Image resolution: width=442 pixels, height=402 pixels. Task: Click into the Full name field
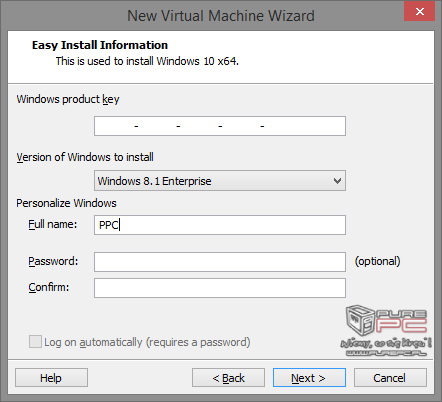pos(220,225)
